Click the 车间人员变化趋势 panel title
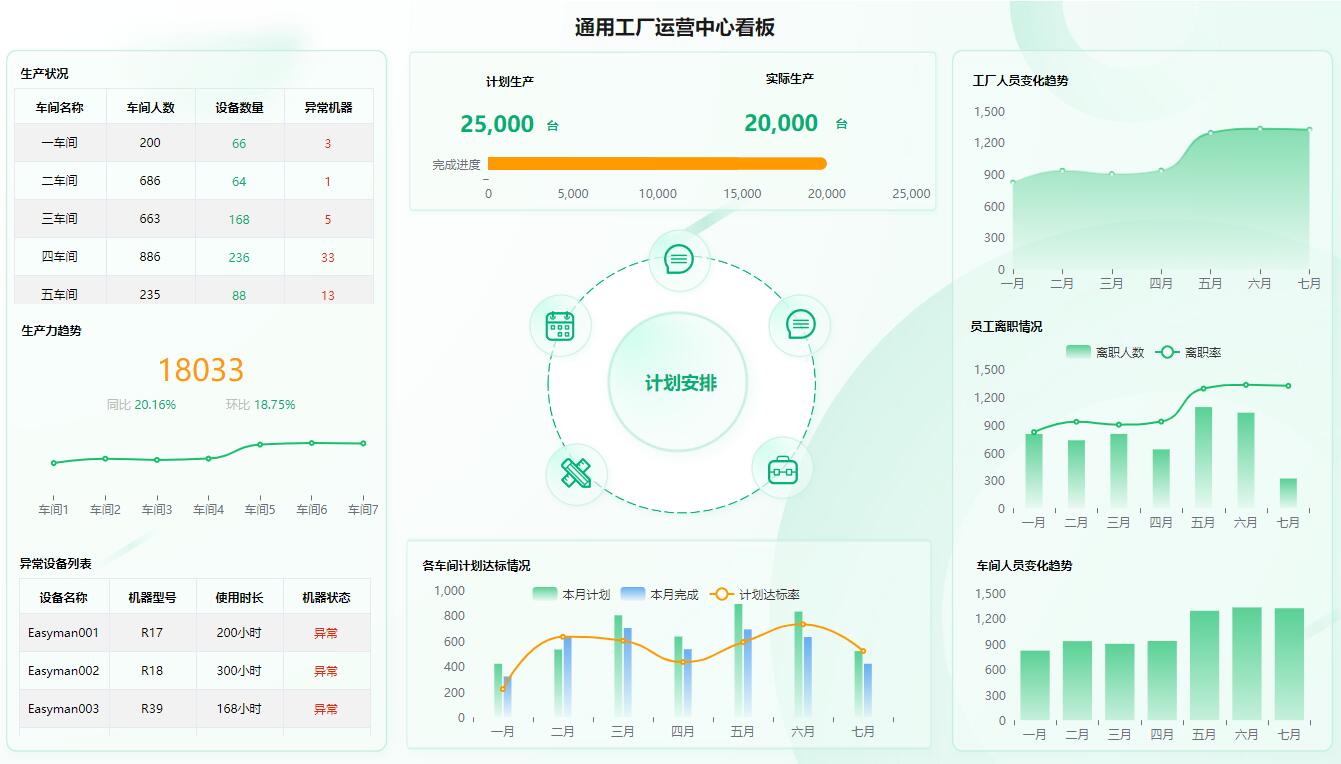Image resolution: width=1341 pixels, height=764 pixels. coord(1024,565)
